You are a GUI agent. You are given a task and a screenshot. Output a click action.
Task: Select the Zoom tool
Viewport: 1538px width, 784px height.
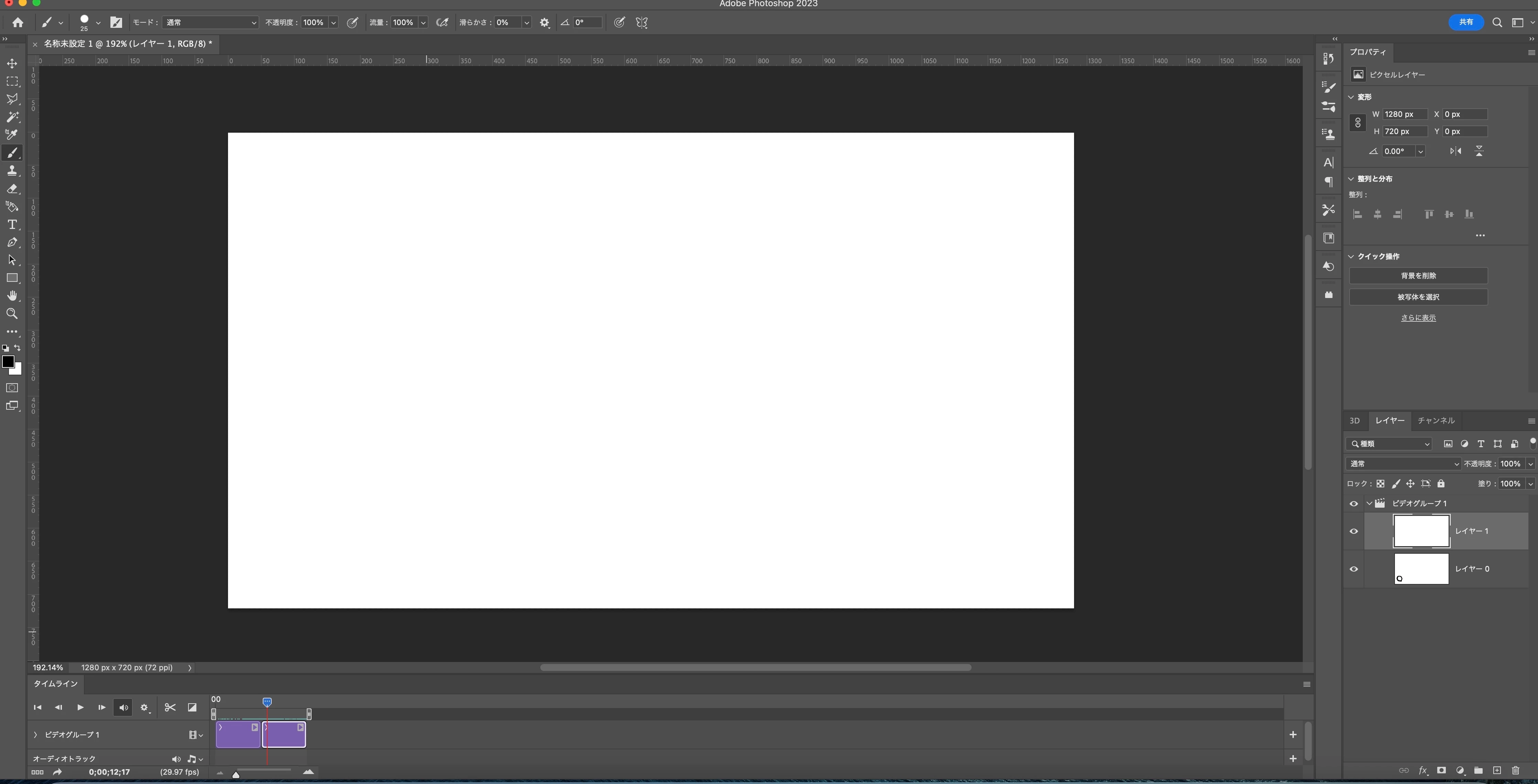pyautogui.click(x=12, y=314)
